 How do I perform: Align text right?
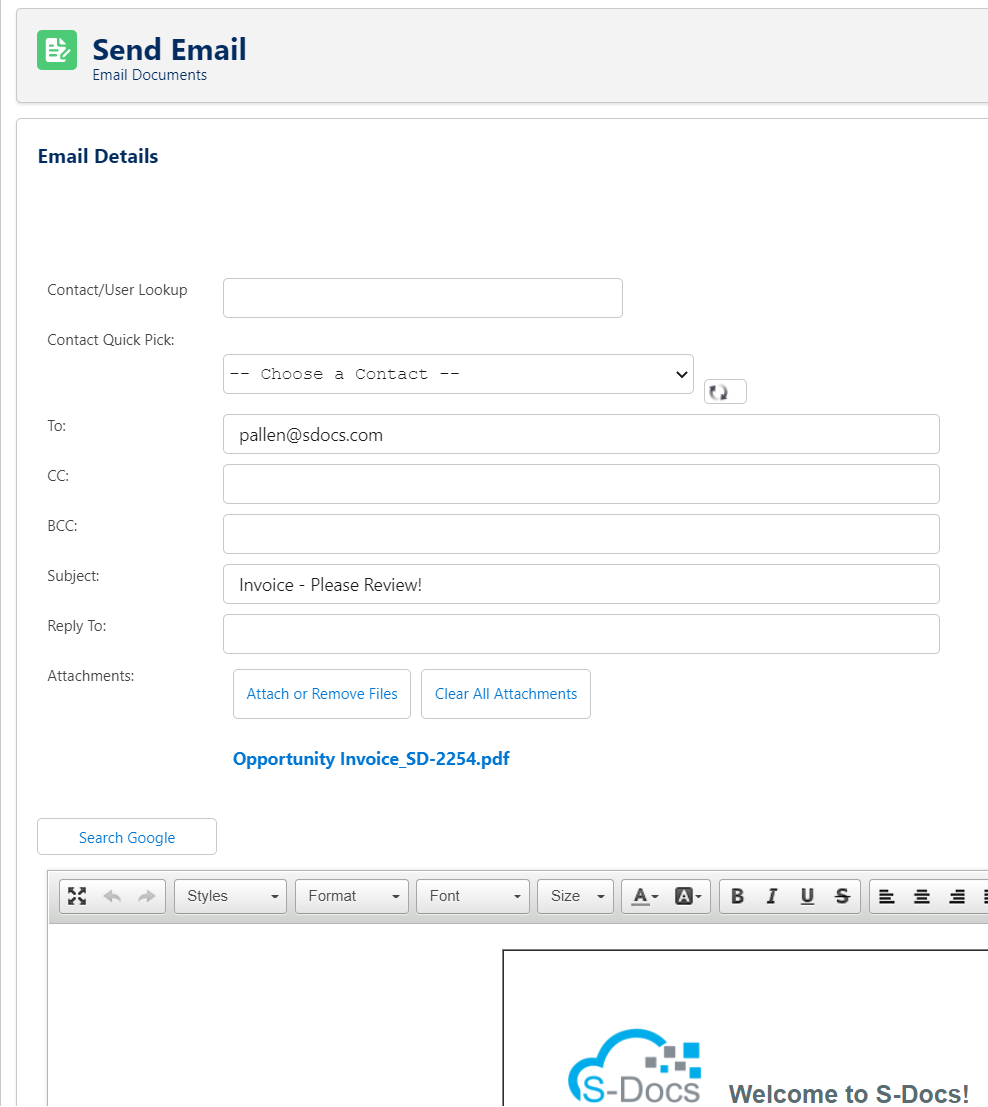click(x=957, y=896)
